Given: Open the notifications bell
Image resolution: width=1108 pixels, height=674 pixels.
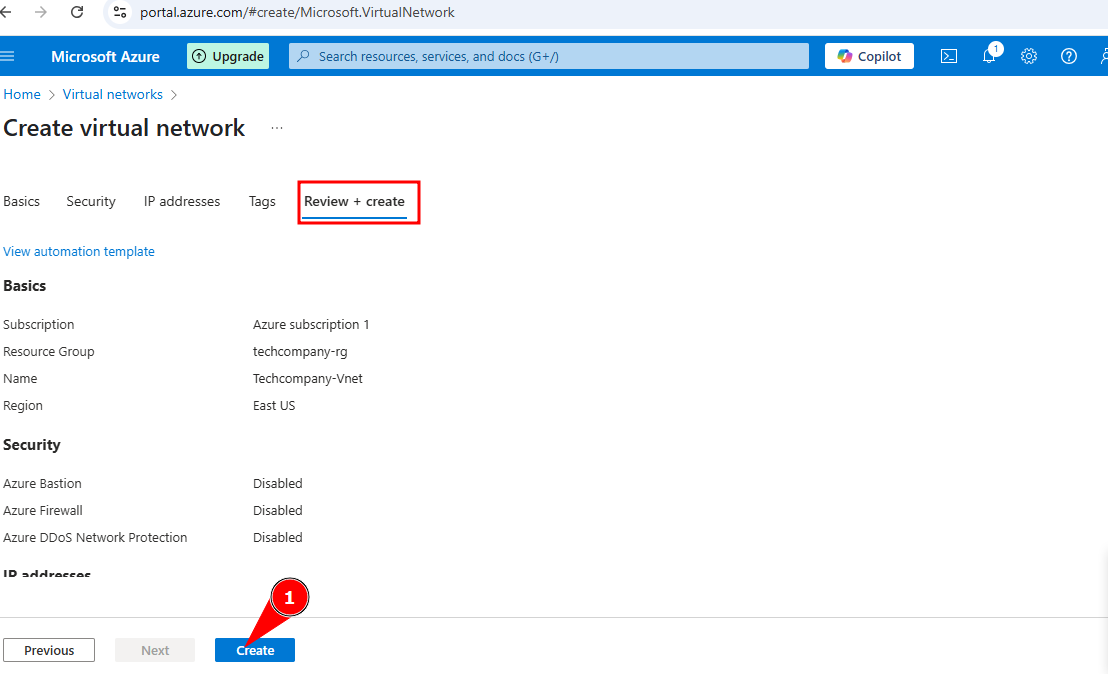Looking at the screenshot, I should point(989,56).
